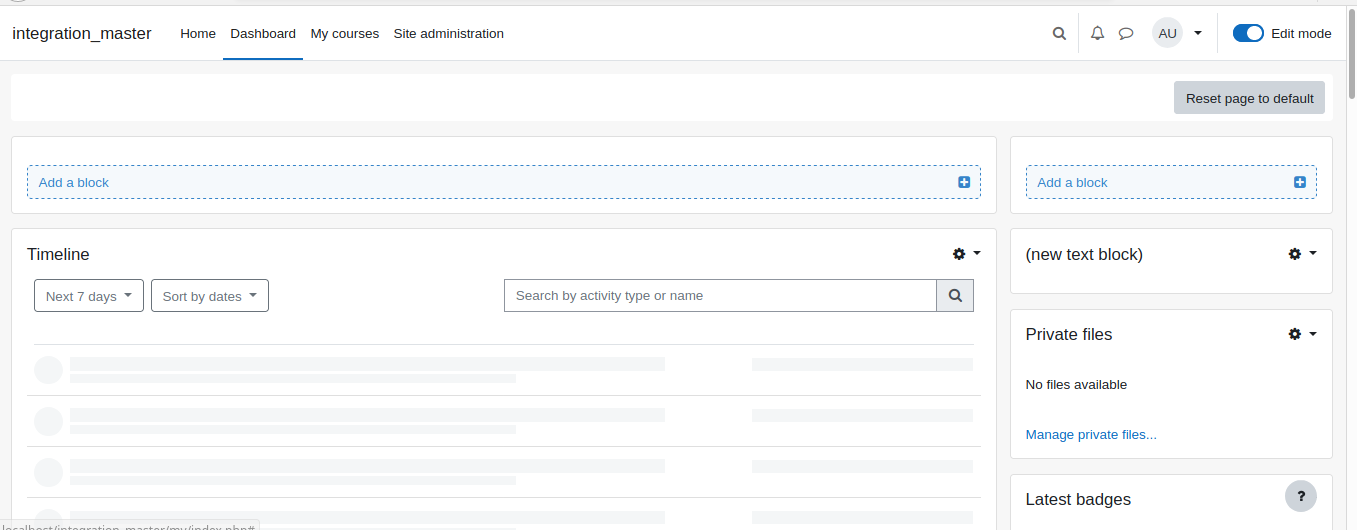Focus the Search by activity type field
The width and height of the screenshot is (1357, 530).
tap(720, 295)
